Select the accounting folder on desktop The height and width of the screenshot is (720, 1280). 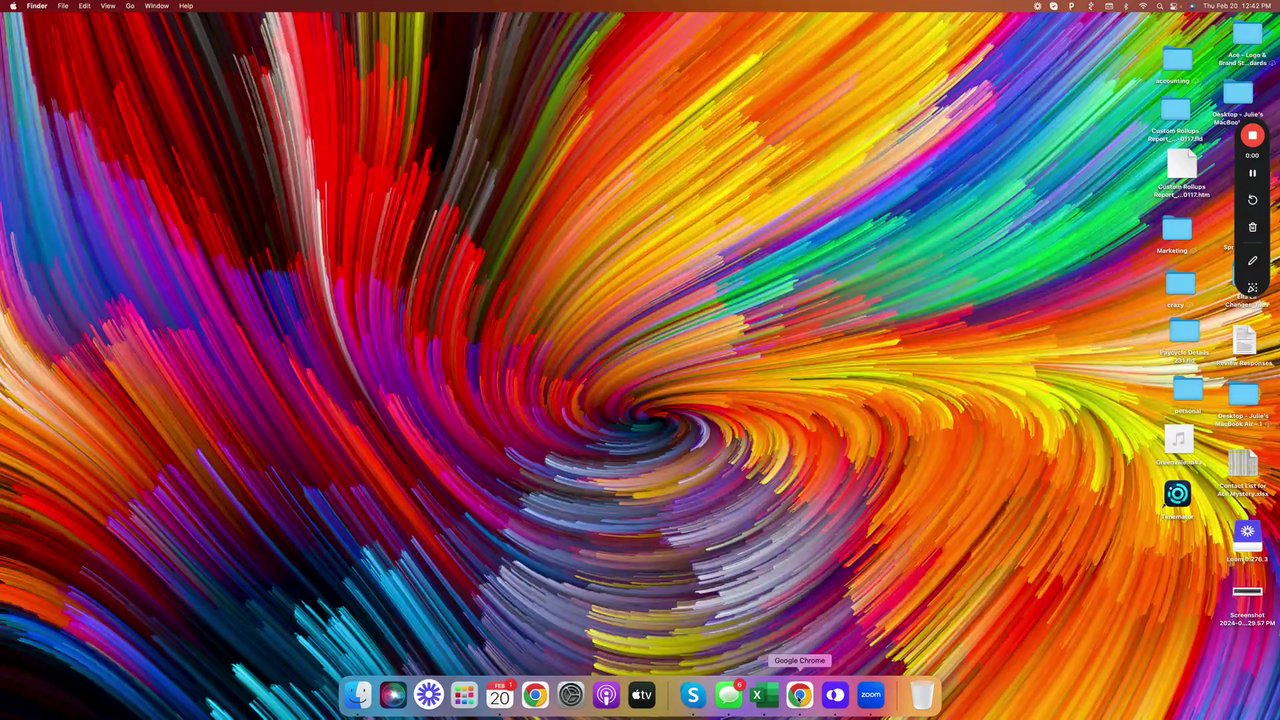pos(1177,60)
